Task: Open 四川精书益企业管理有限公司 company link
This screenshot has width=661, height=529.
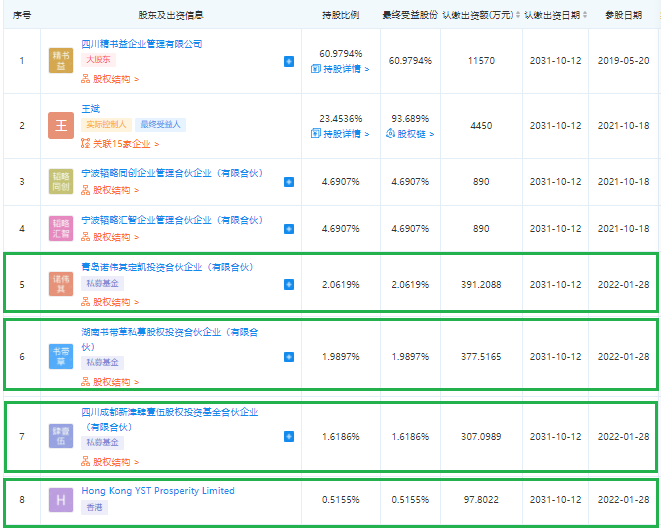Action: coord(142,44)
